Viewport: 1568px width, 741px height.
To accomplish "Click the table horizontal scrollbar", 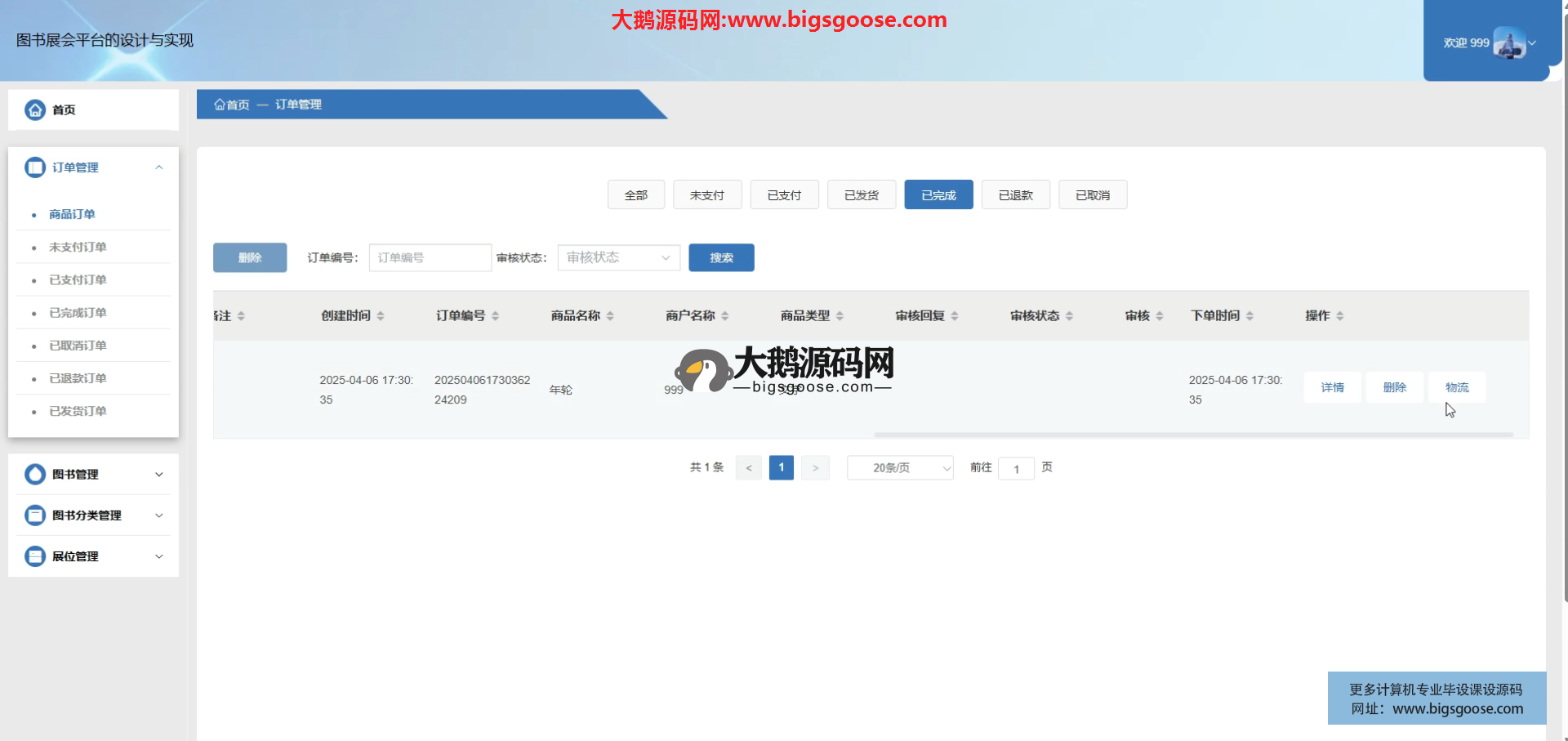I will pos(1192,435).
